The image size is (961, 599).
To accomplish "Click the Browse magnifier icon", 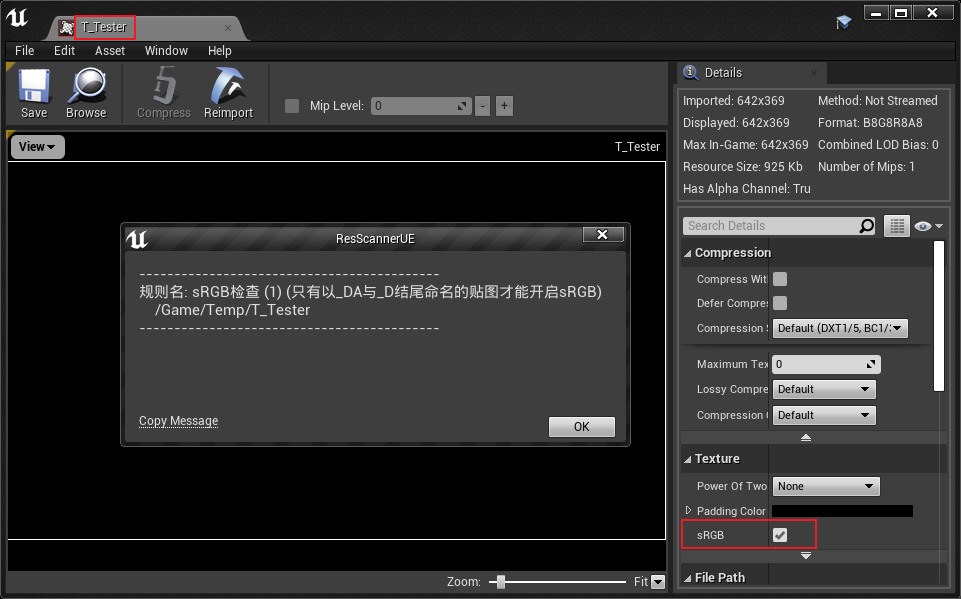I will (x=86, y=87).
